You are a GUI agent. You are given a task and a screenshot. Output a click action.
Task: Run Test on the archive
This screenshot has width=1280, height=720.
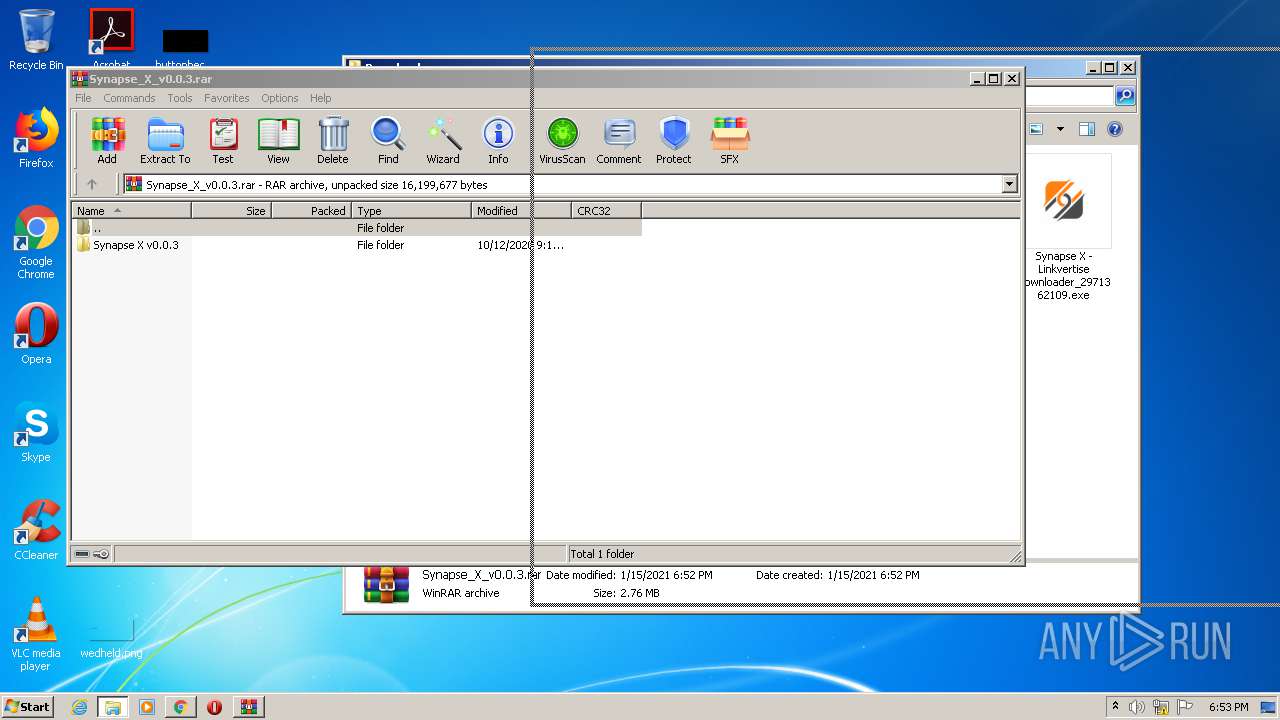tap(222, 141)
